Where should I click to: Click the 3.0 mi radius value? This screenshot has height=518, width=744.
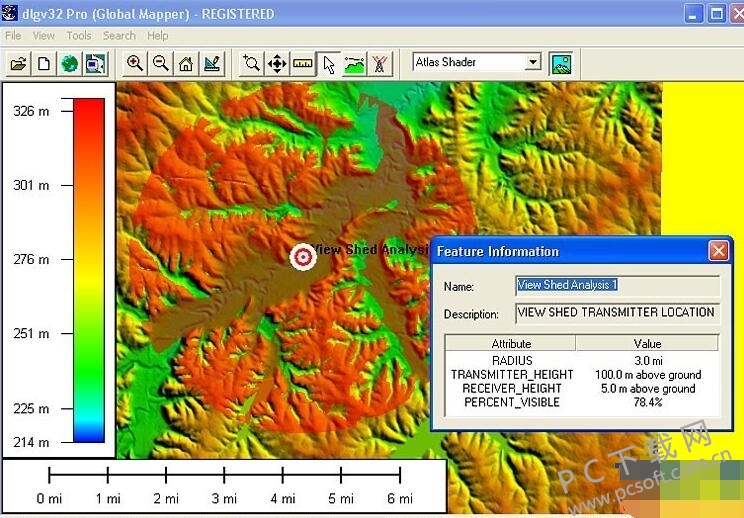pyautogui.click(x=648, y=361)
